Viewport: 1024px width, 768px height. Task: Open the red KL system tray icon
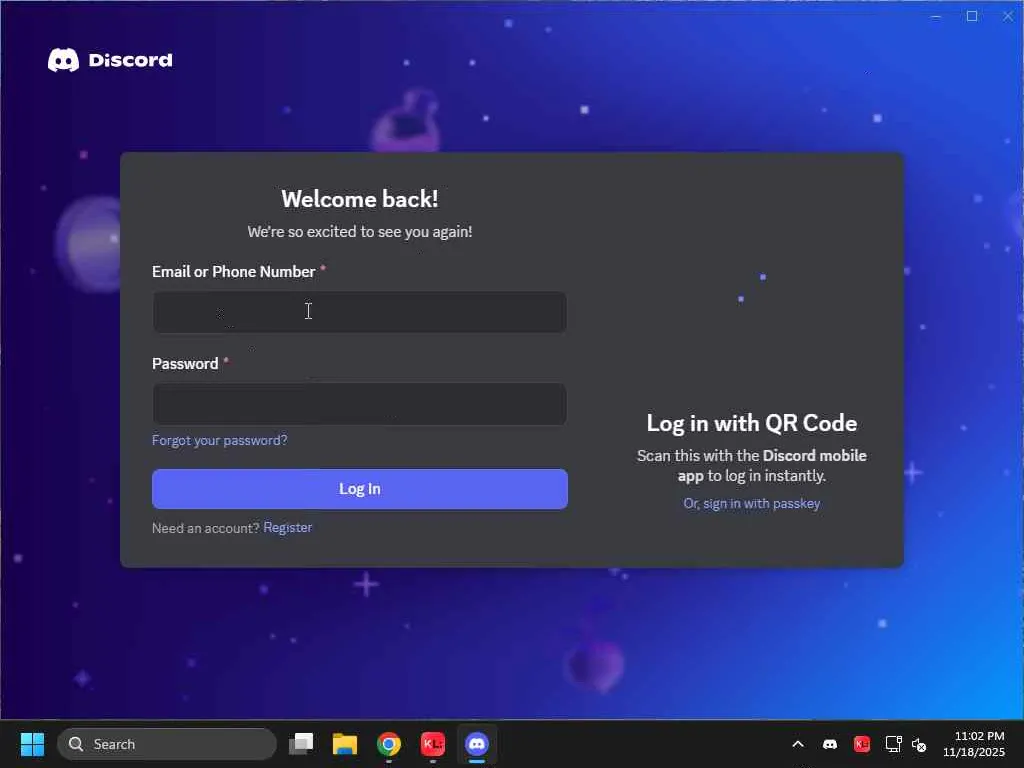point(861,744)
